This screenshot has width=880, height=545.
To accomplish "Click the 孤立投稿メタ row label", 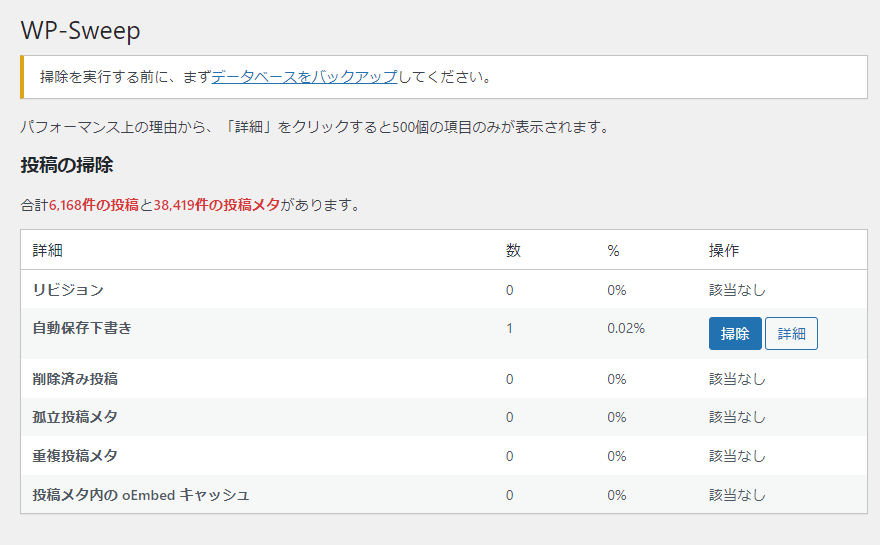I will (x=75, y=417).
